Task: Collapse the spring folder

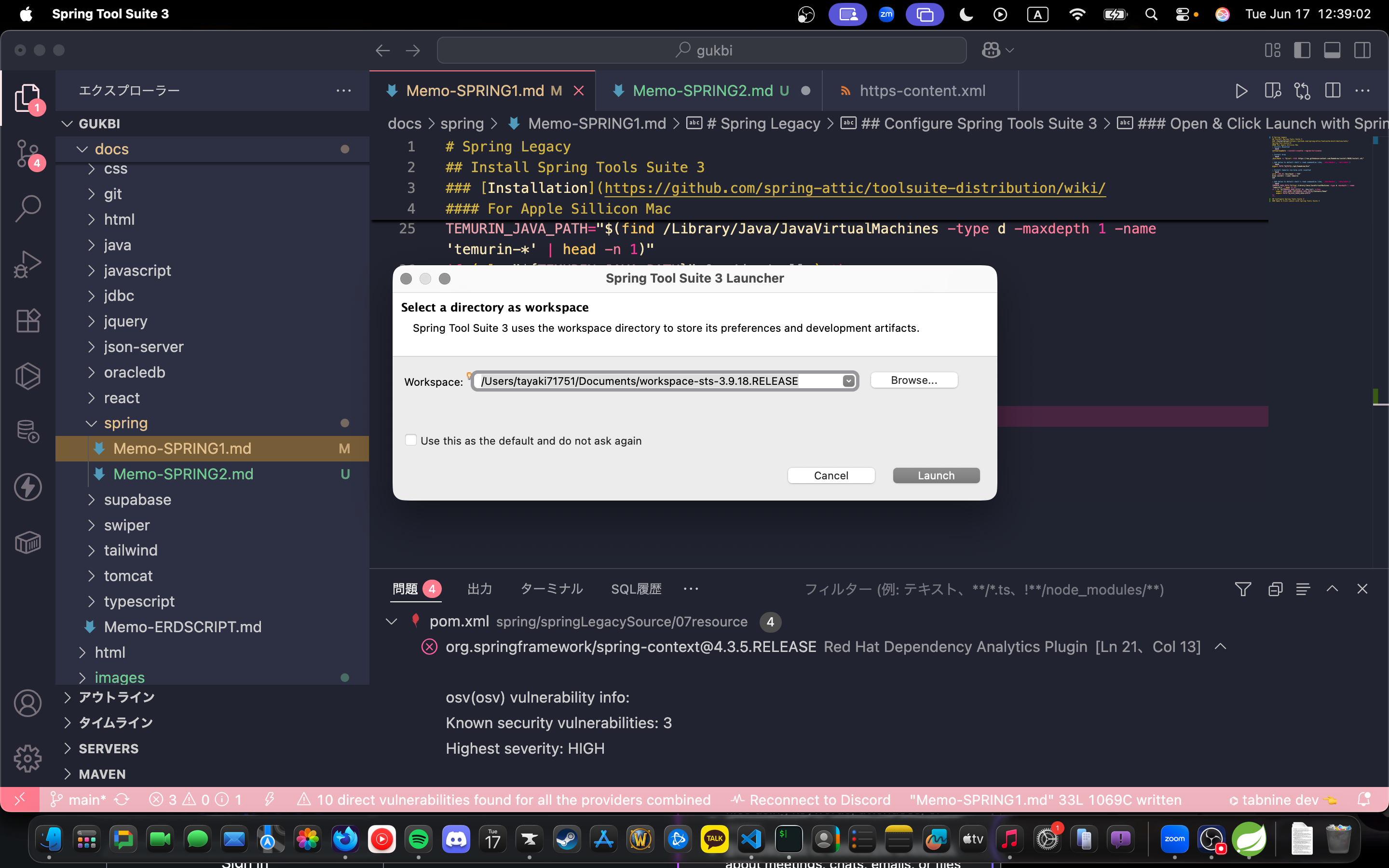Action: (91, 423)
